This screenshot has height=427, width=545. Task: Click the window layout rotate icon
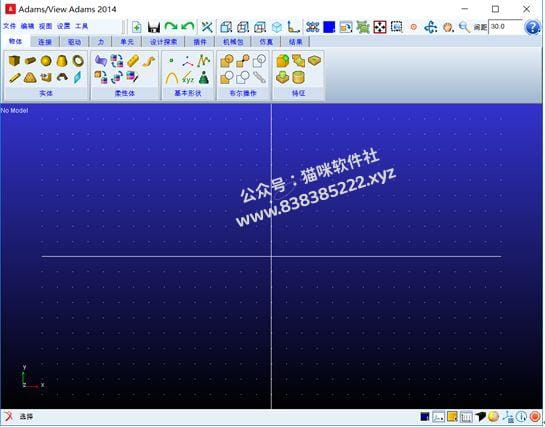click(346, 27)
